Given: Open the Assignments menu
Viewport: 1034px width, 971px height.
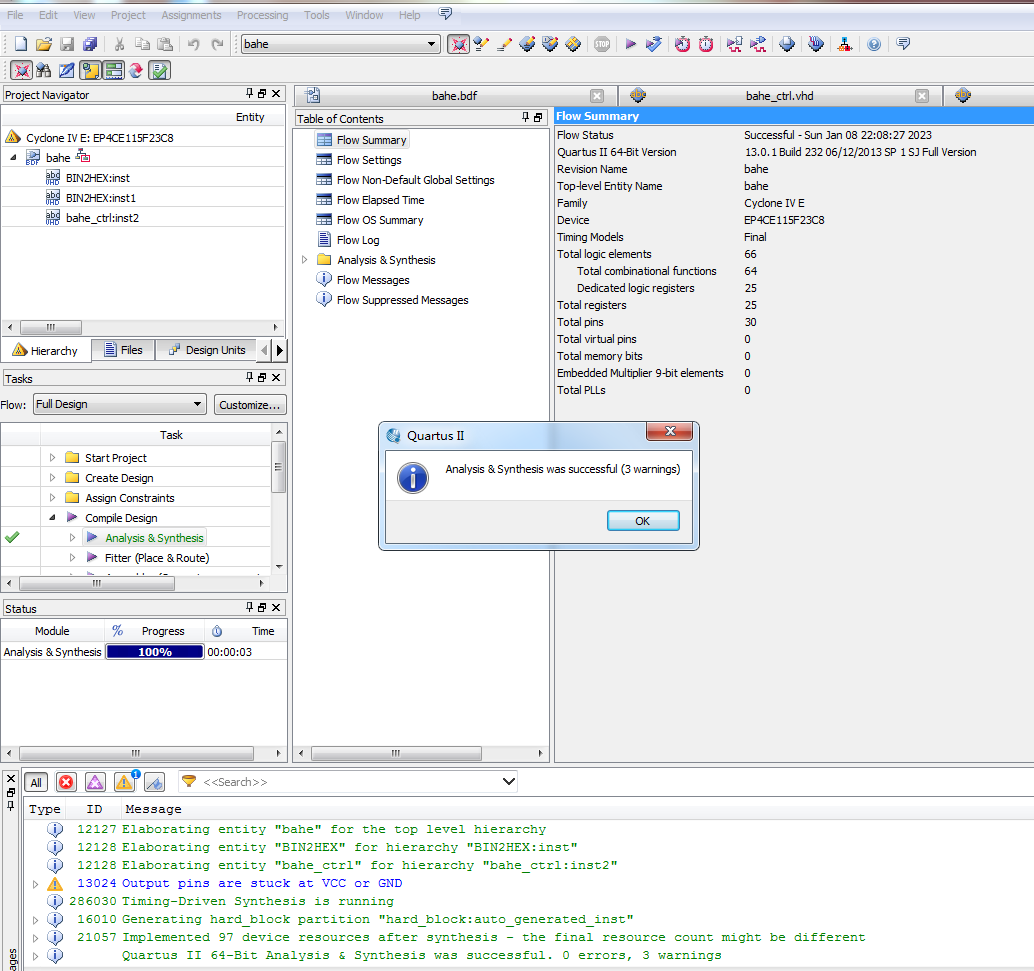Looking at the screenshot, I should pyautogui.click(x=191, y=15).
